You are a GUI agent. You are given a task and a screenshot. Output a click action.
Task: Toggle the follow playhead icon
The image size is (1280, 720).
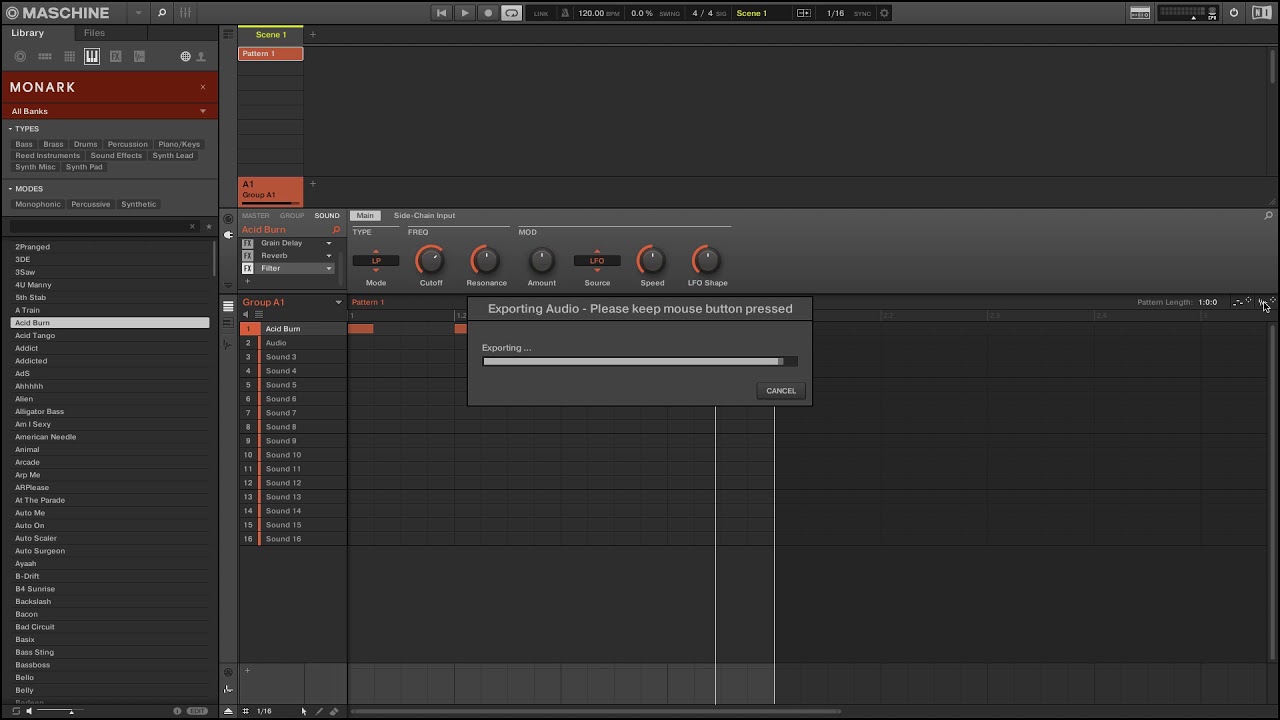point(804,13)
